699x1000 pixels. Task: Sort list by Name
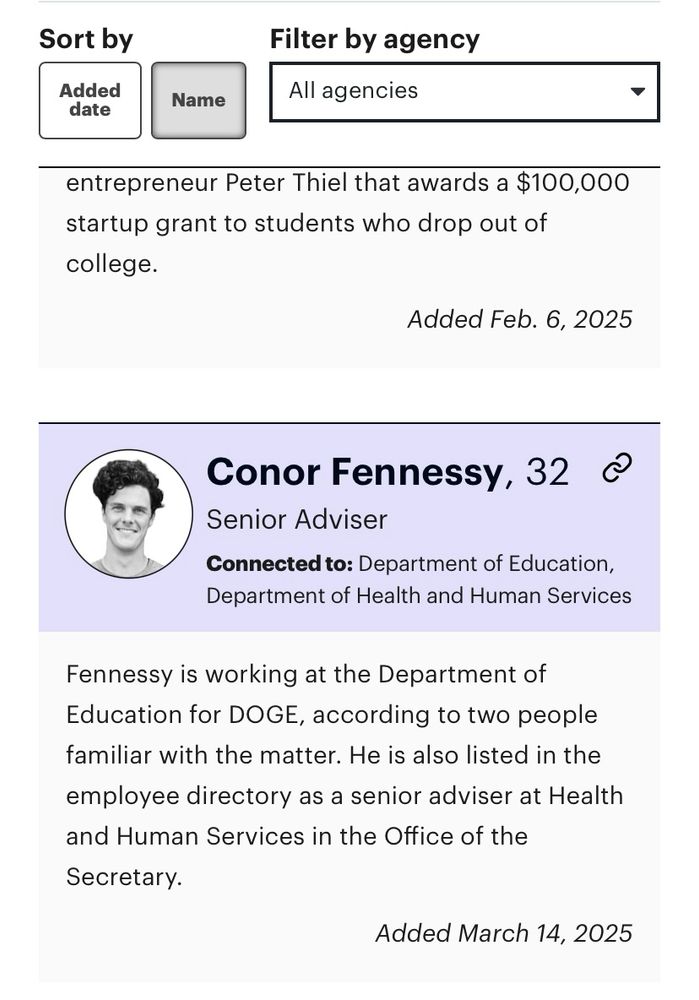click(x=198, y=100)
